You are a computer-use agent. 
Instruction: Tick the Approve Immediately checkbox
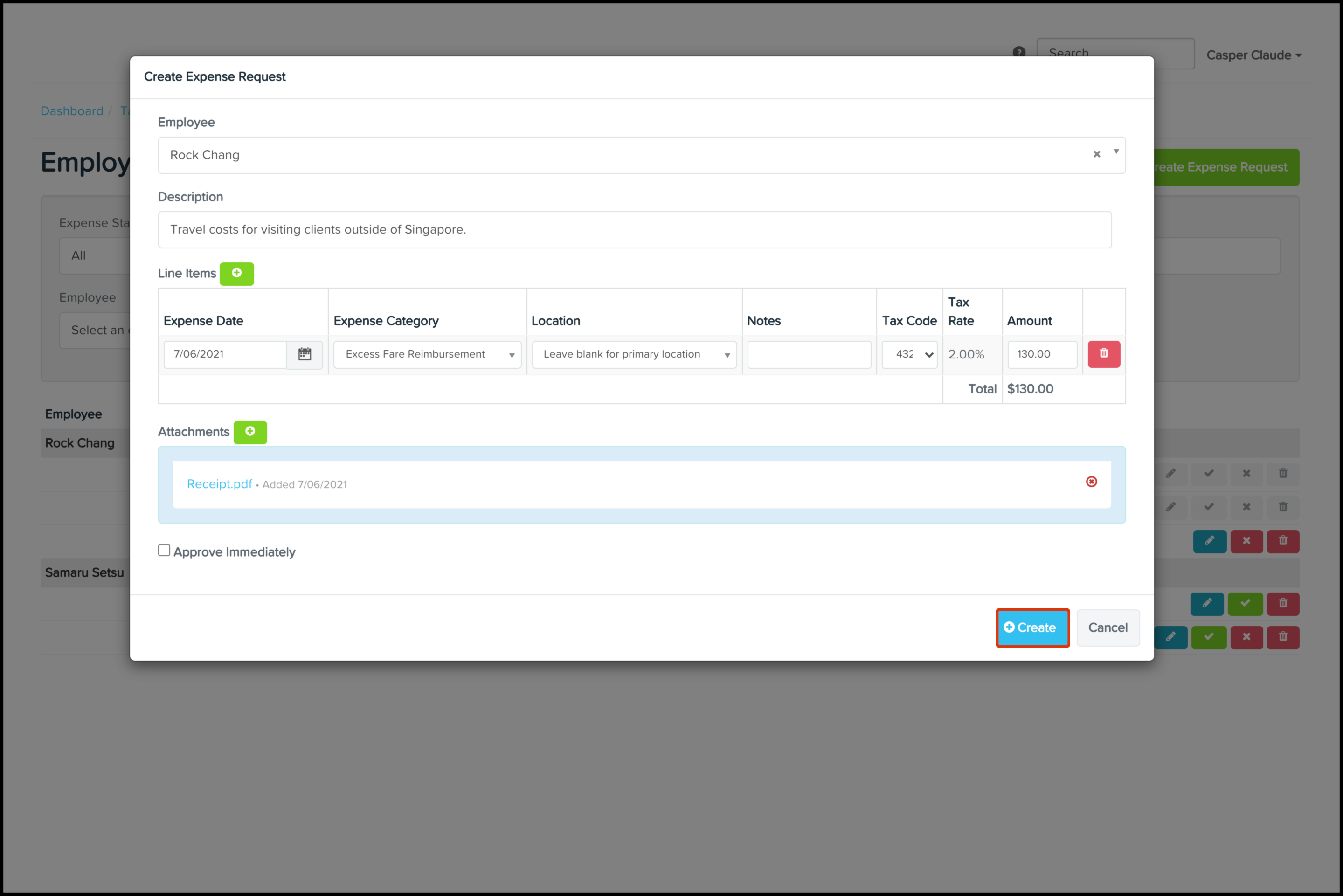click(x=164, y=550)
